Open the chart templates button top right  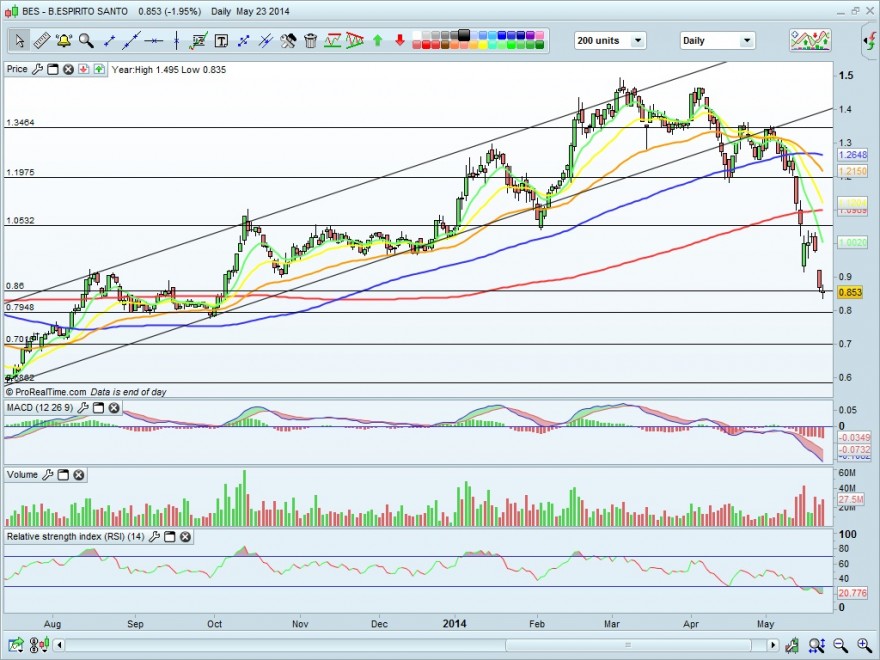pyautogui.click(x=810, y=40)
